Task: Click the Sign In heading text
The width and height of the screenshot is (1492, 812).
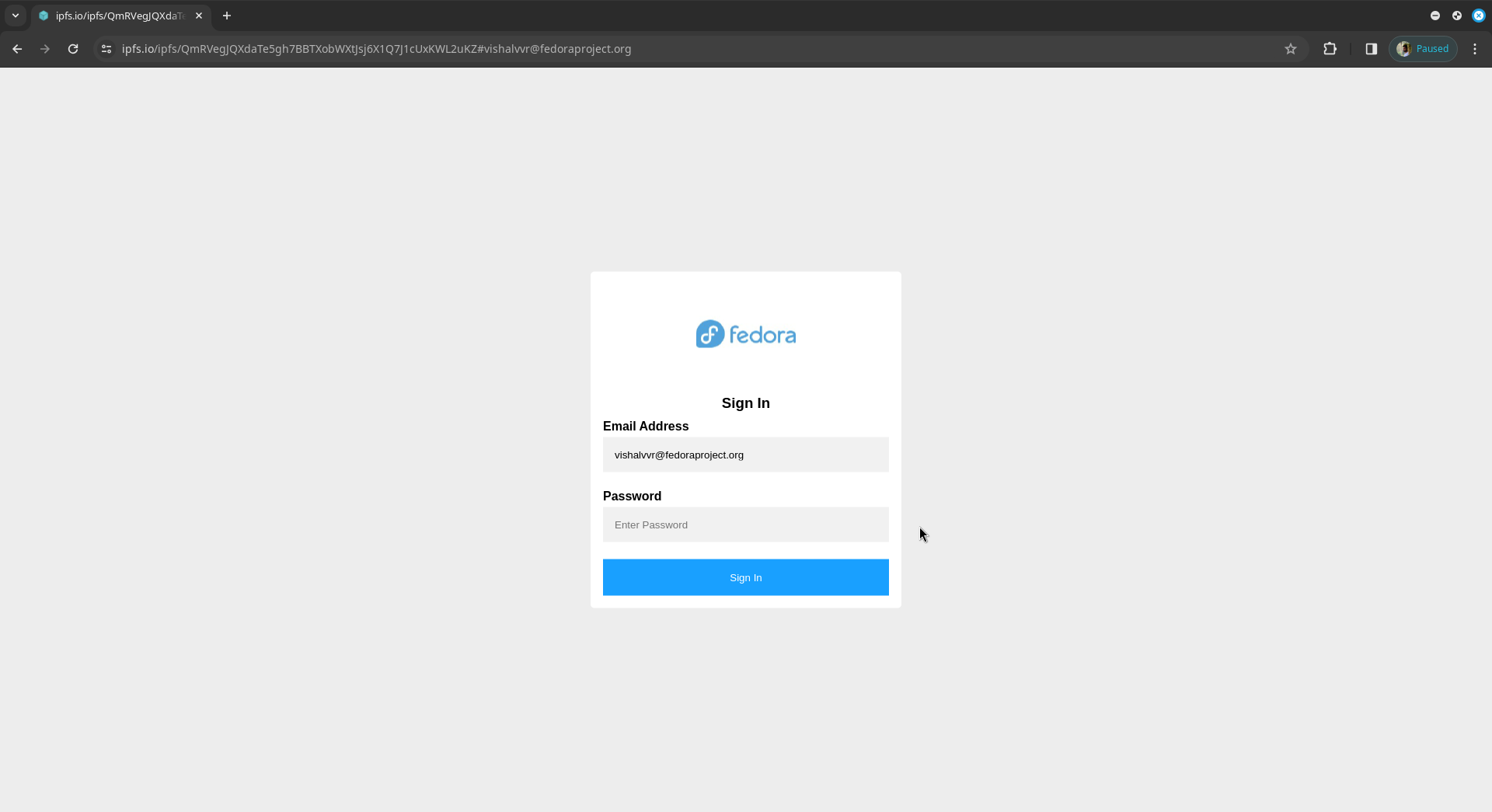Action: [x=746, y=403]
